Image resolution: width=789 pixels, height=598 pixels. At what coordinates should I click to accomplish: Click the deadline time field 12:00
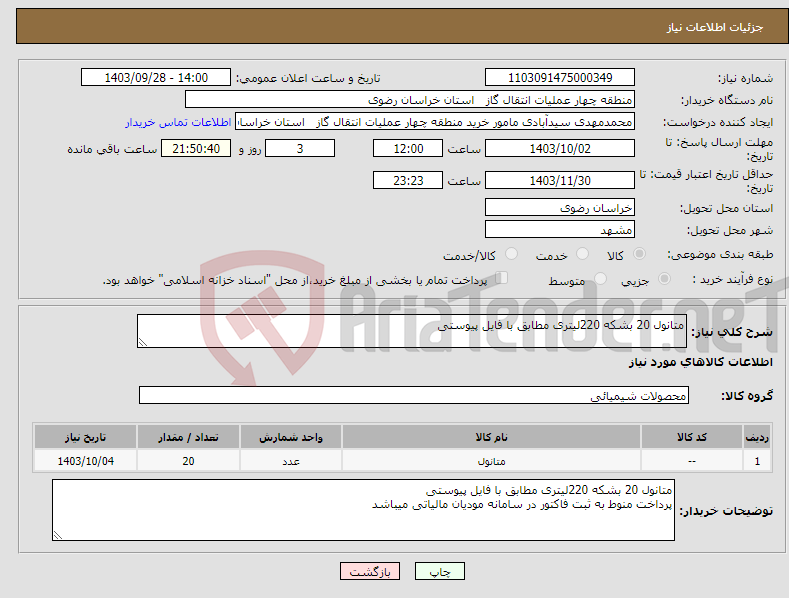tap(408, 148)
